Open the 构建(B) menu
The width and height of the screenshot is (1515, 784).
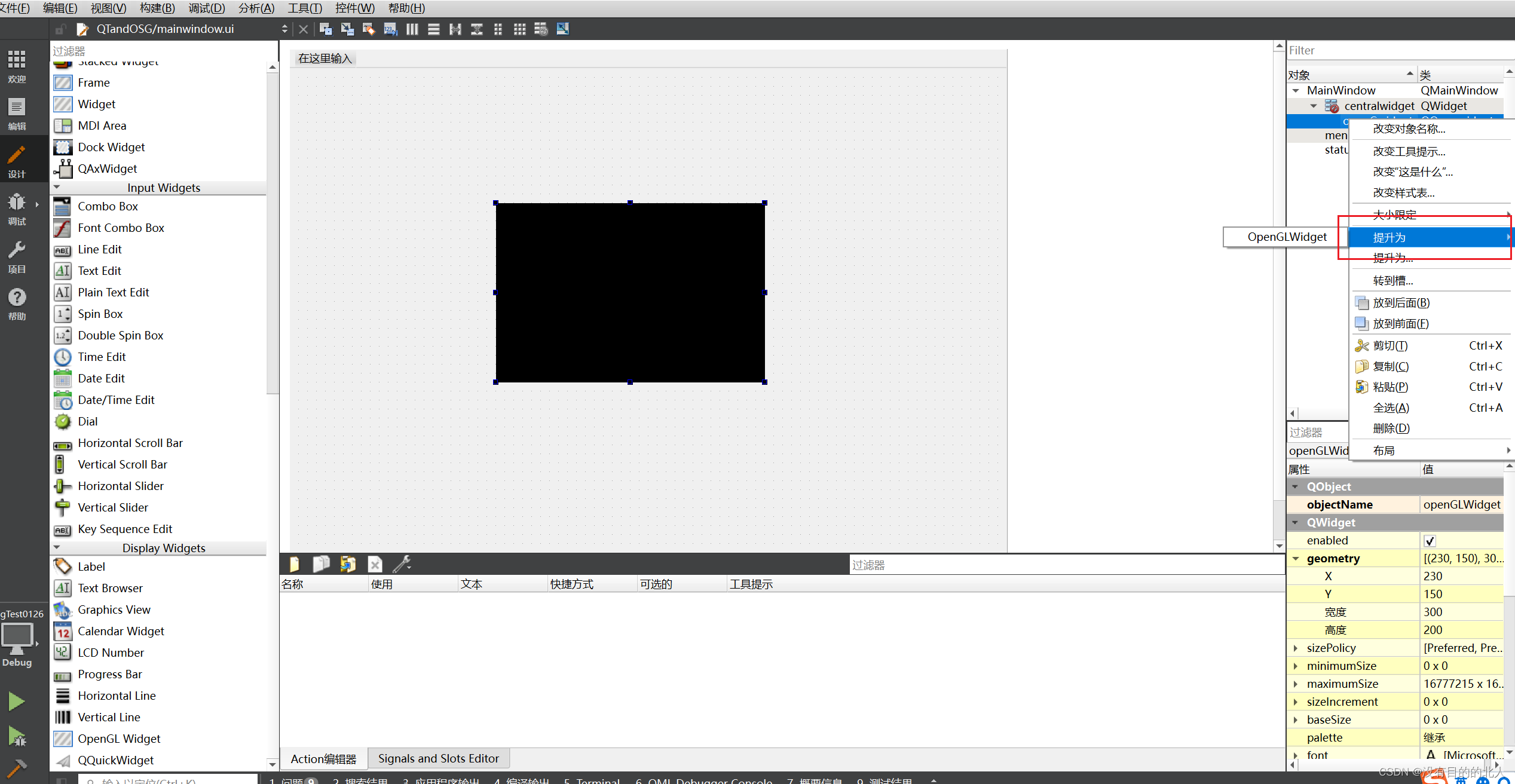(x=157, y=8)
